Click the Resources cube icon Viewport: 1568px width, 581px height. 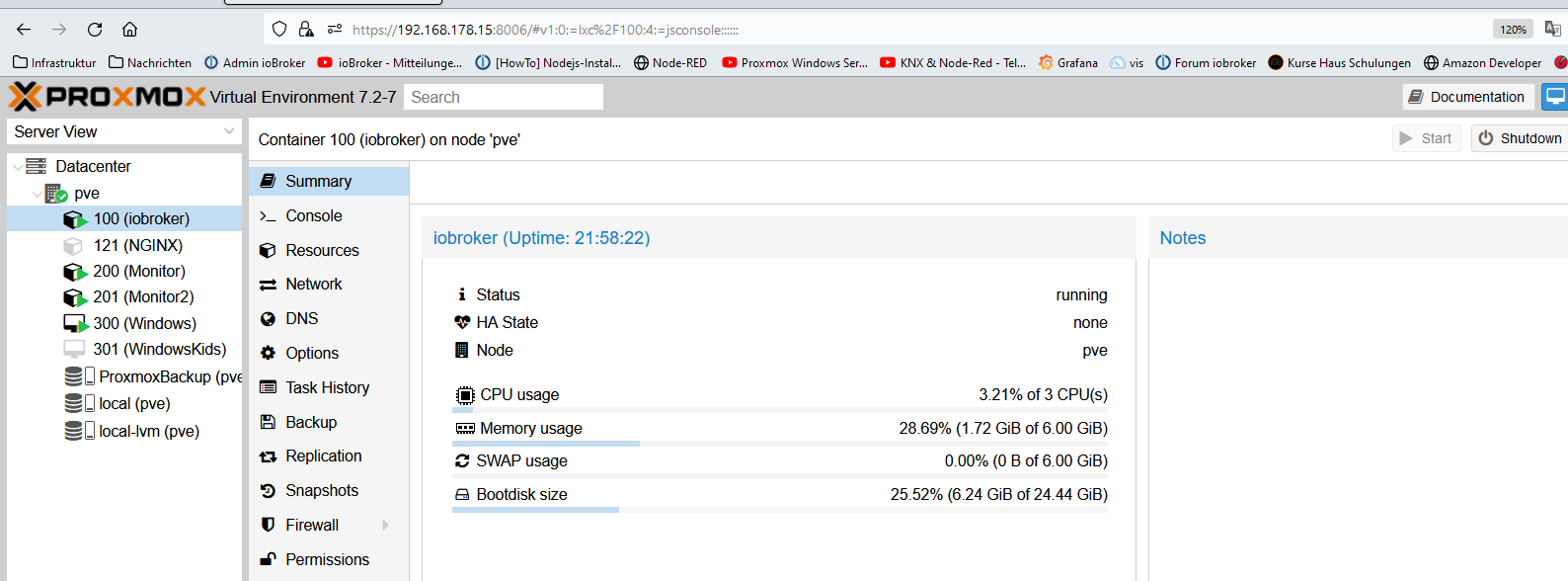pos(268,250)
